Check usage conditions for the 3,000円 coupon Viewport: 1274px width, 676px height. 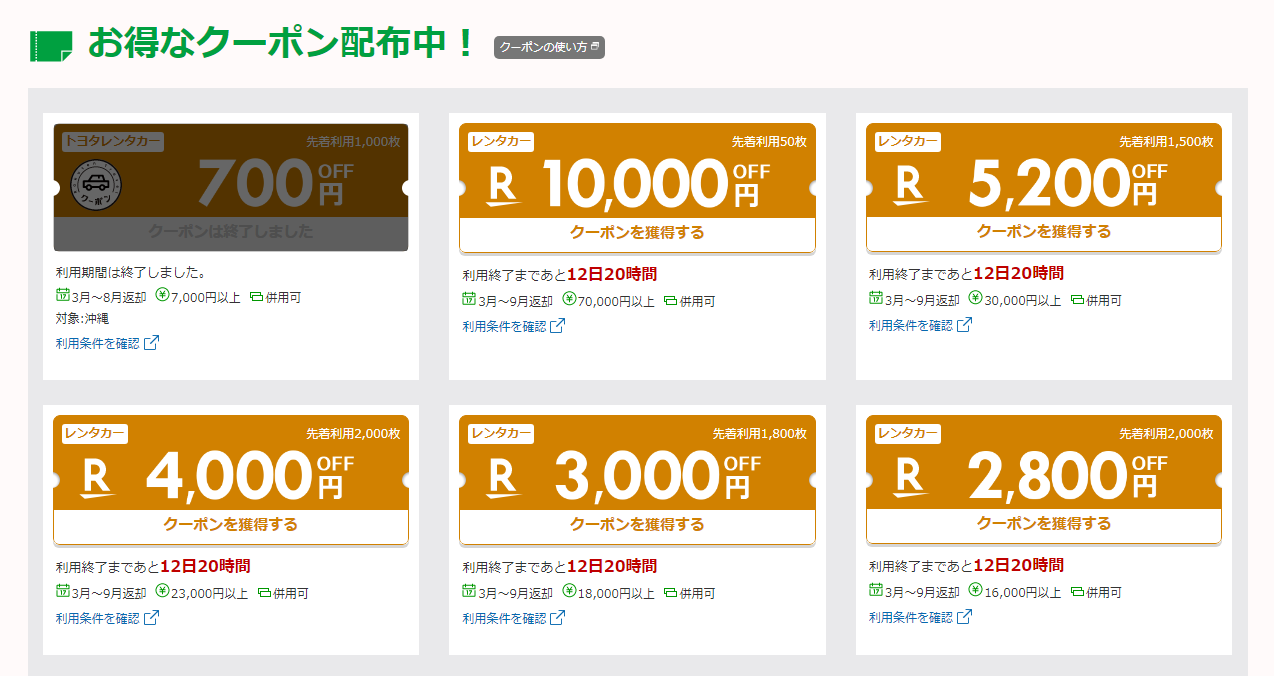click(513, 617)
